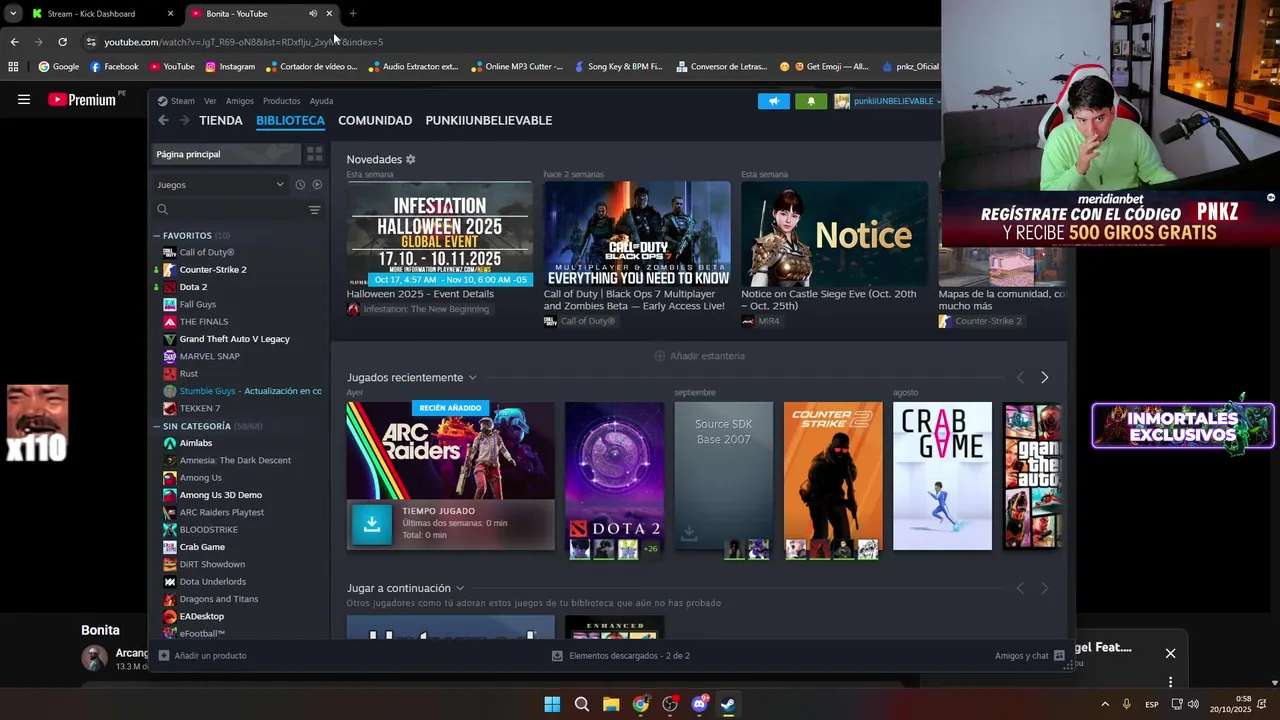Click Añadir un producto
This screenshot has width=1280, height=720.
(203, 656)
